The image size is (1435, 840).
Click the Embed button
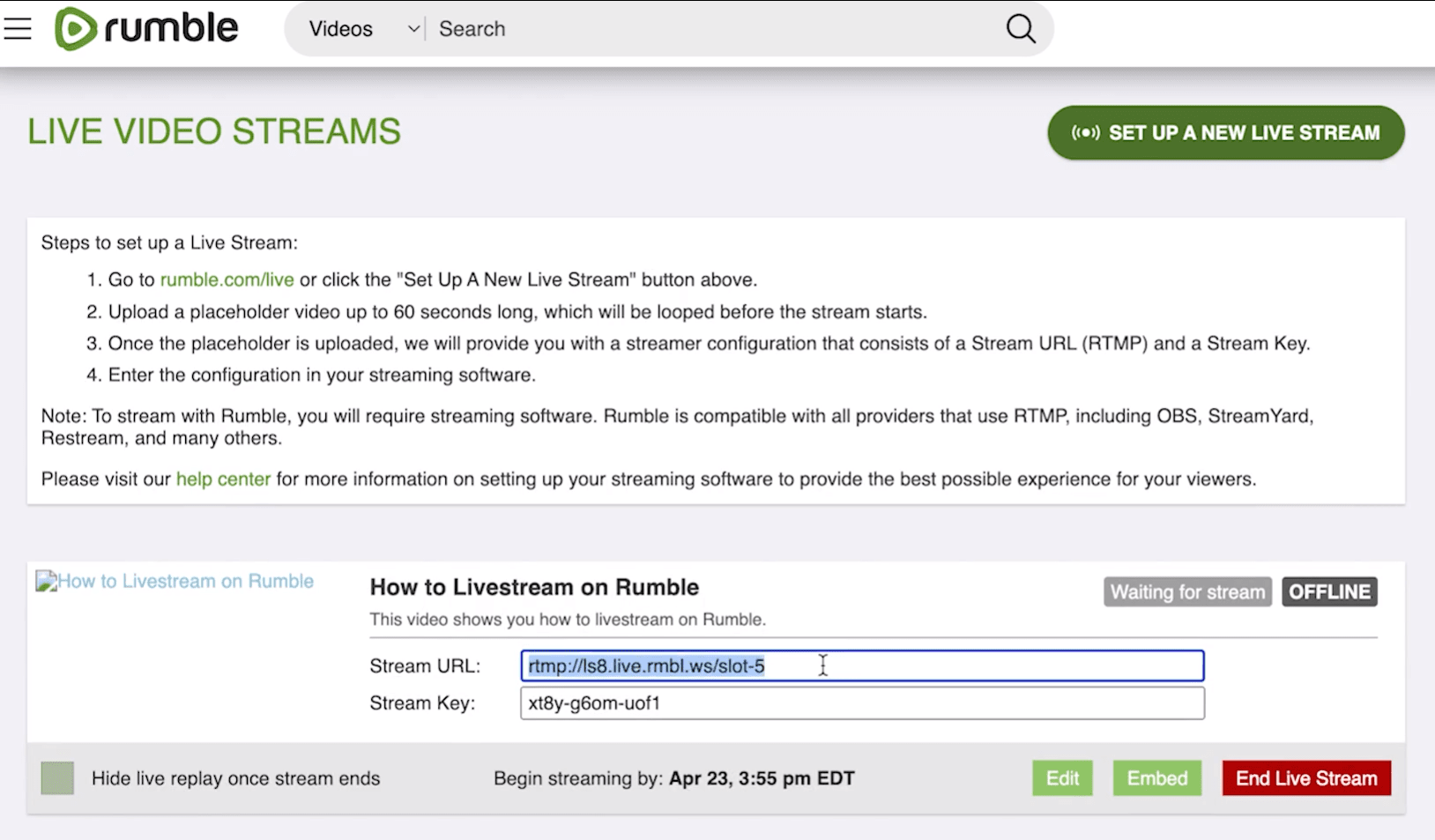(1156, 778)
